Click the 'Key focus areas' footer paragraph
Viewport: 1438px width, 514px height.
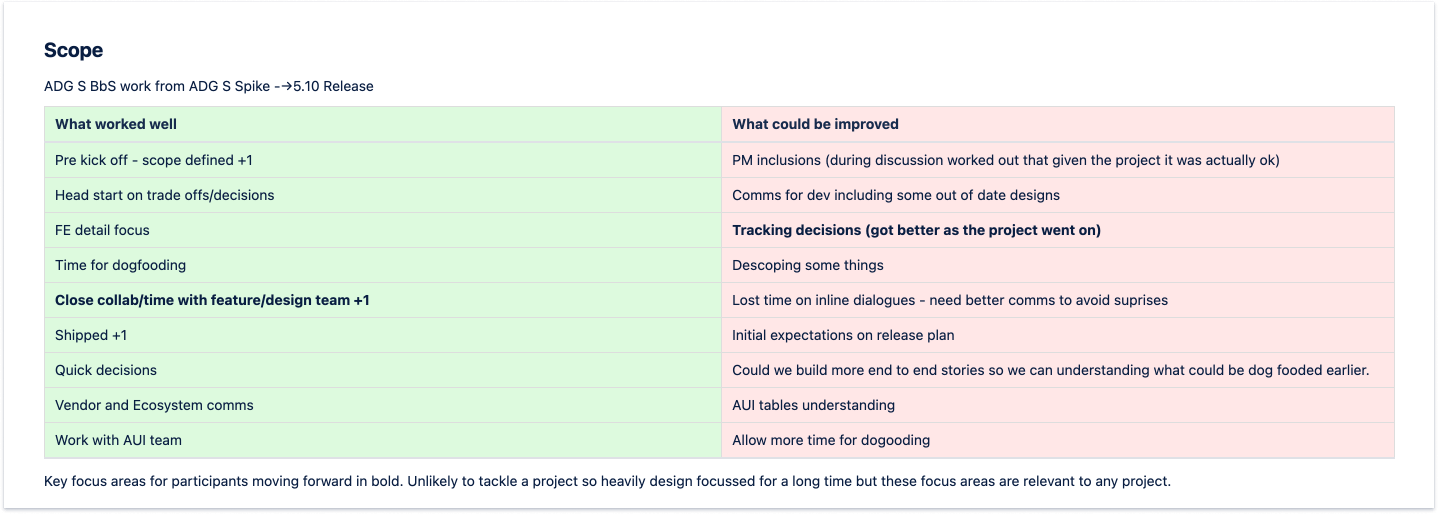click(x=607, y=481)
